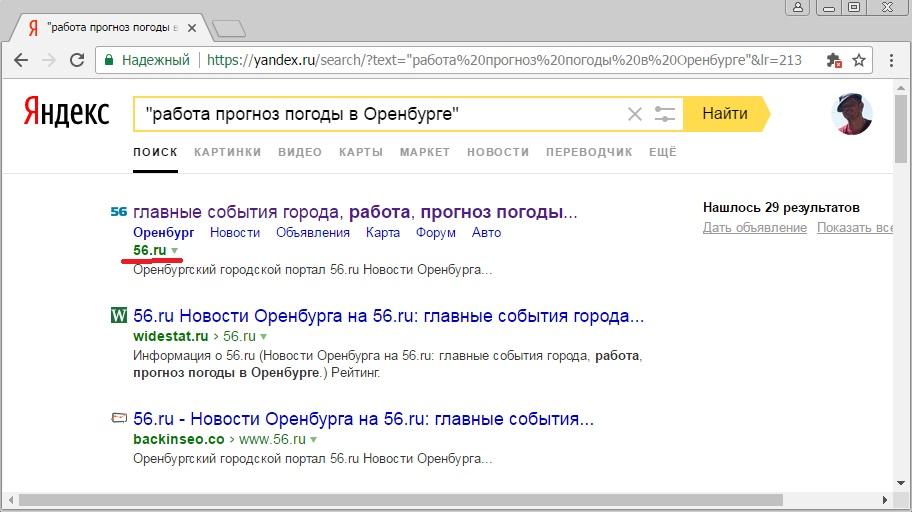This screenshot has width=912, height=512.
Task: Open the Новости sitelink
Action: coord(235,233)
